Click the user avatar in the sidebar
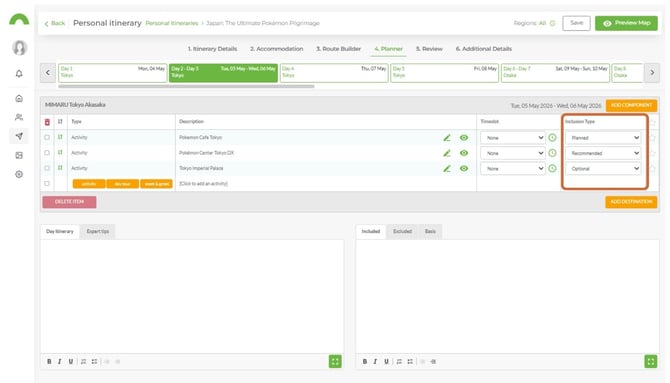 tap(19, 47)
